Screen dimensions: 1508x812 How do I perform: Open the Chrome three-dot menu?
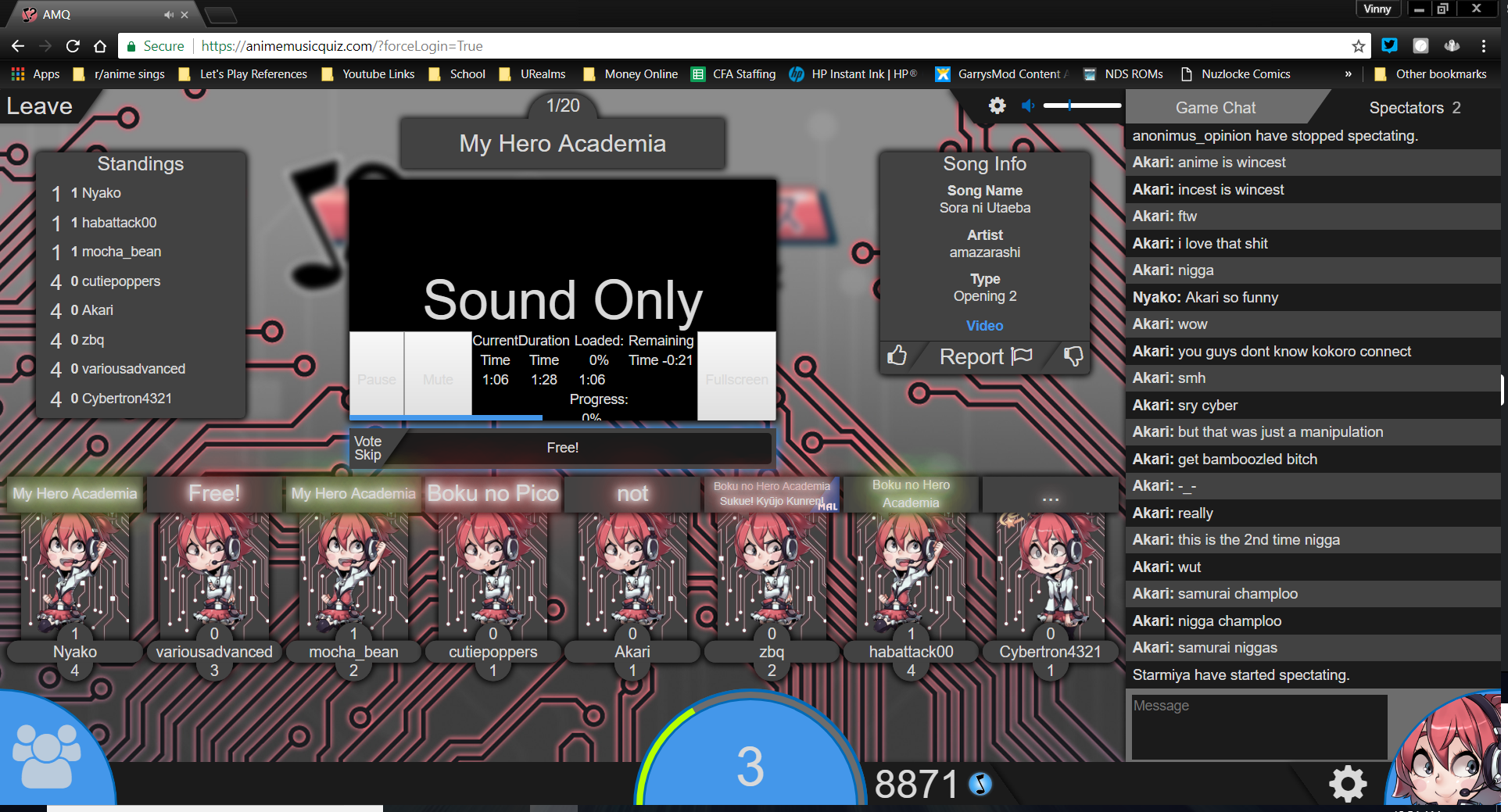(1483, 46)
